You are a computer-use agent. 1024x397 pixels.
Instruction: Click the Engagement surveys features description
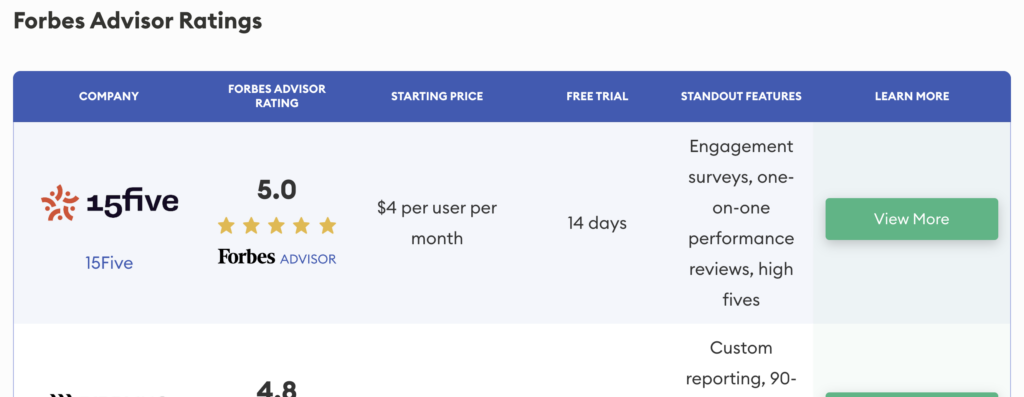[741, 223]
